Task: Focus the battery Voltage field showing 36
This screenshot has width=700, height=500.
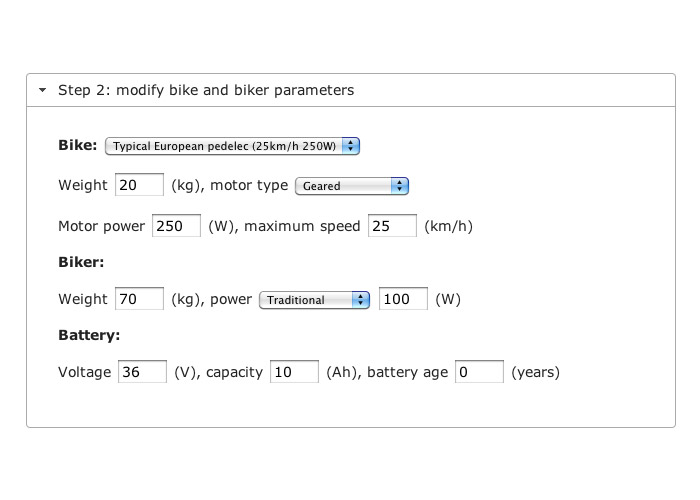Action: 142,372
